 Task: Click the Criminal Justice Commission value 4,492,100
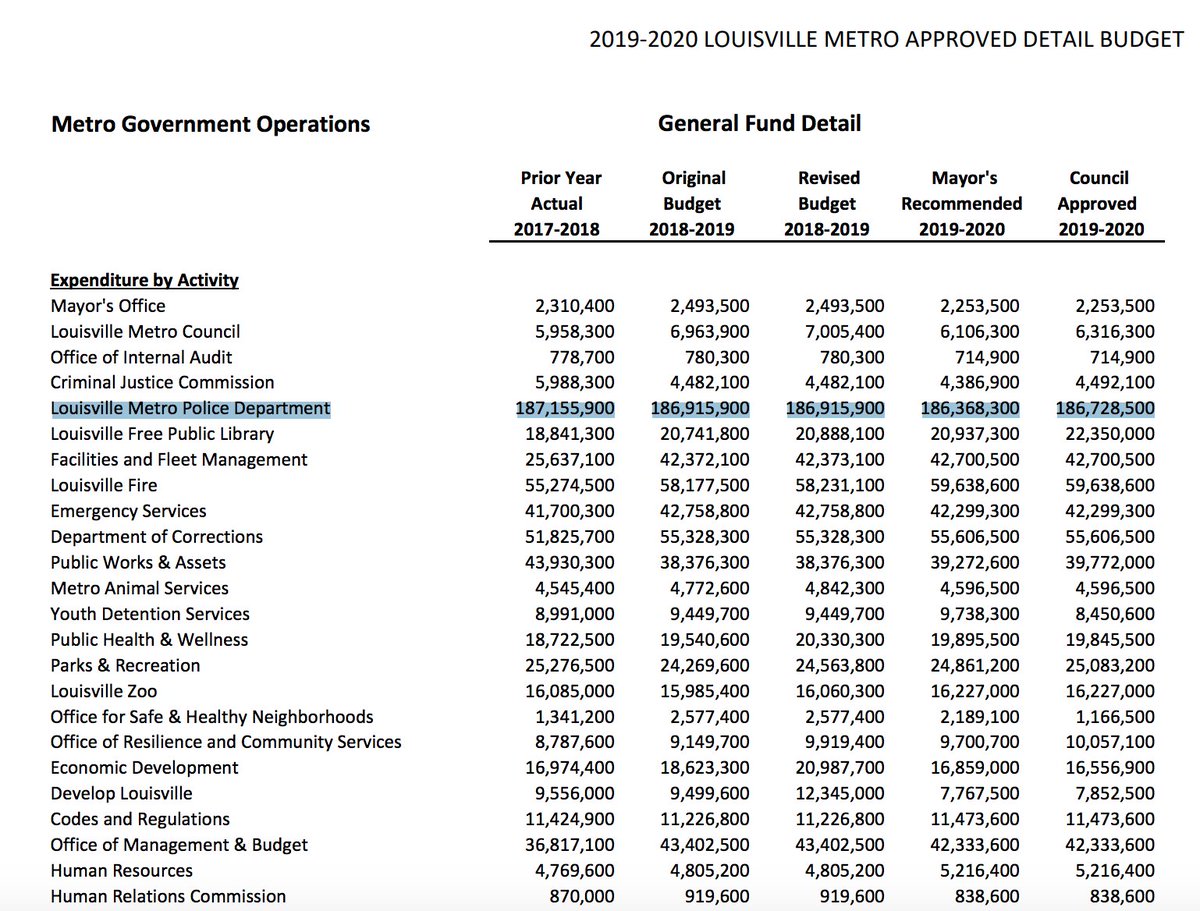(1113, 382)
